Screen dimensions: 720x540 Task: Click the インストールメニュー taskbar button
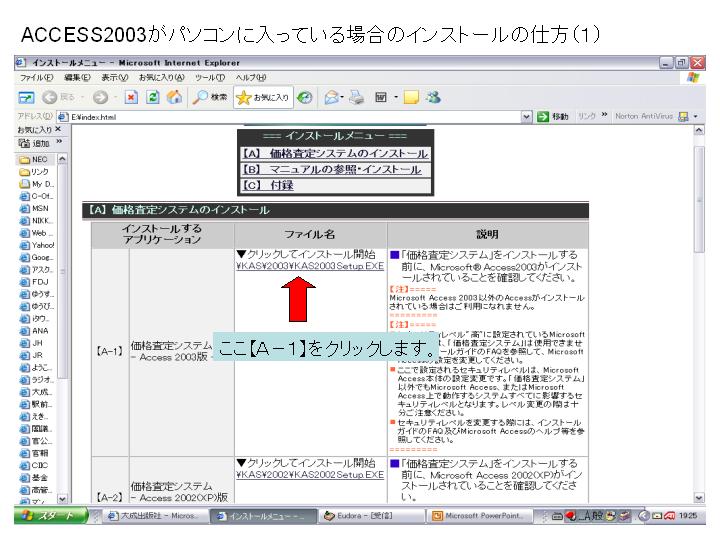[264, 516]
